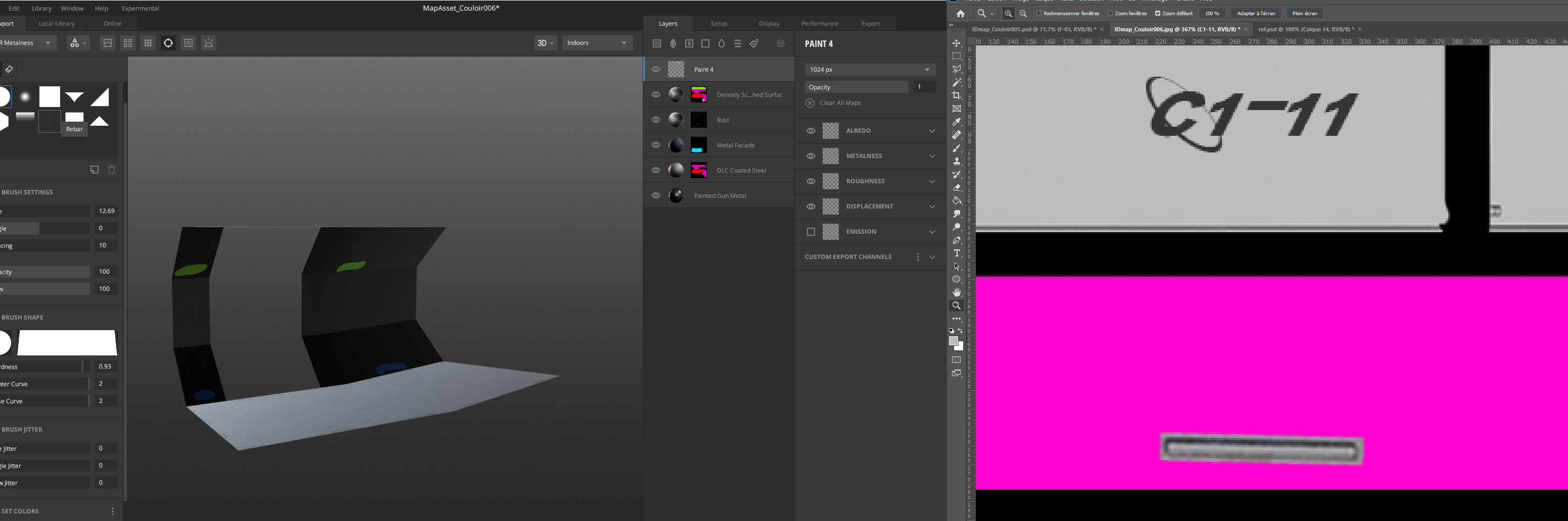Open the 3D view mode dropdown
Screen dimensions: 1568x521
click(545, 43)
